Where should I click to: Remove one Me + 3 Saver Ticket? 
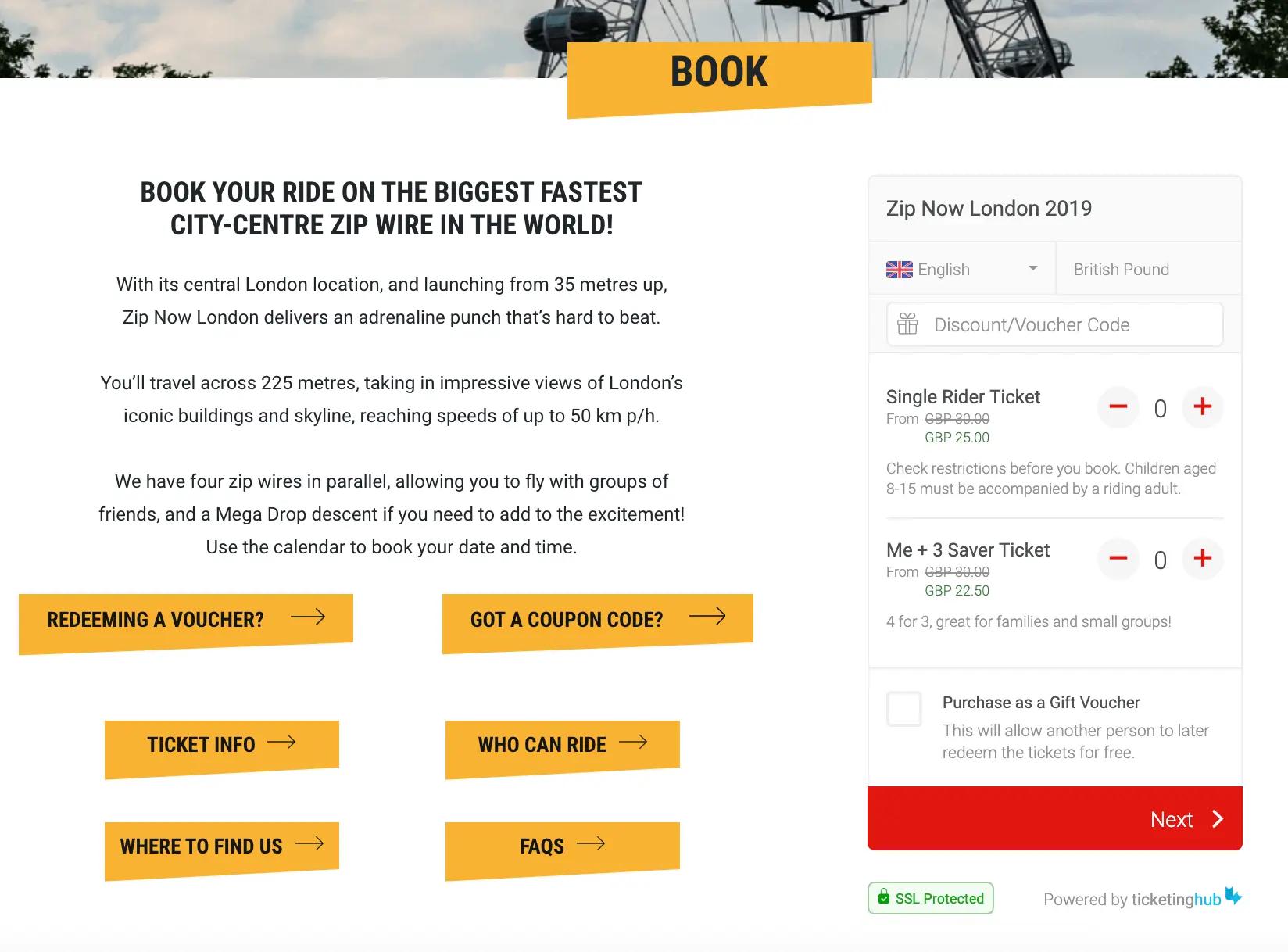click(x=1118, y=559)
